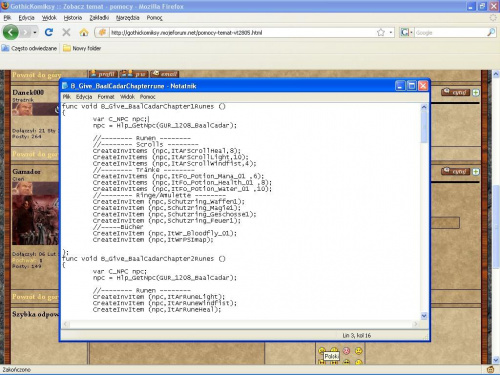Screen dimensions: 500x375
Task: Reload the page in Firefox
Action: [49, 32]
